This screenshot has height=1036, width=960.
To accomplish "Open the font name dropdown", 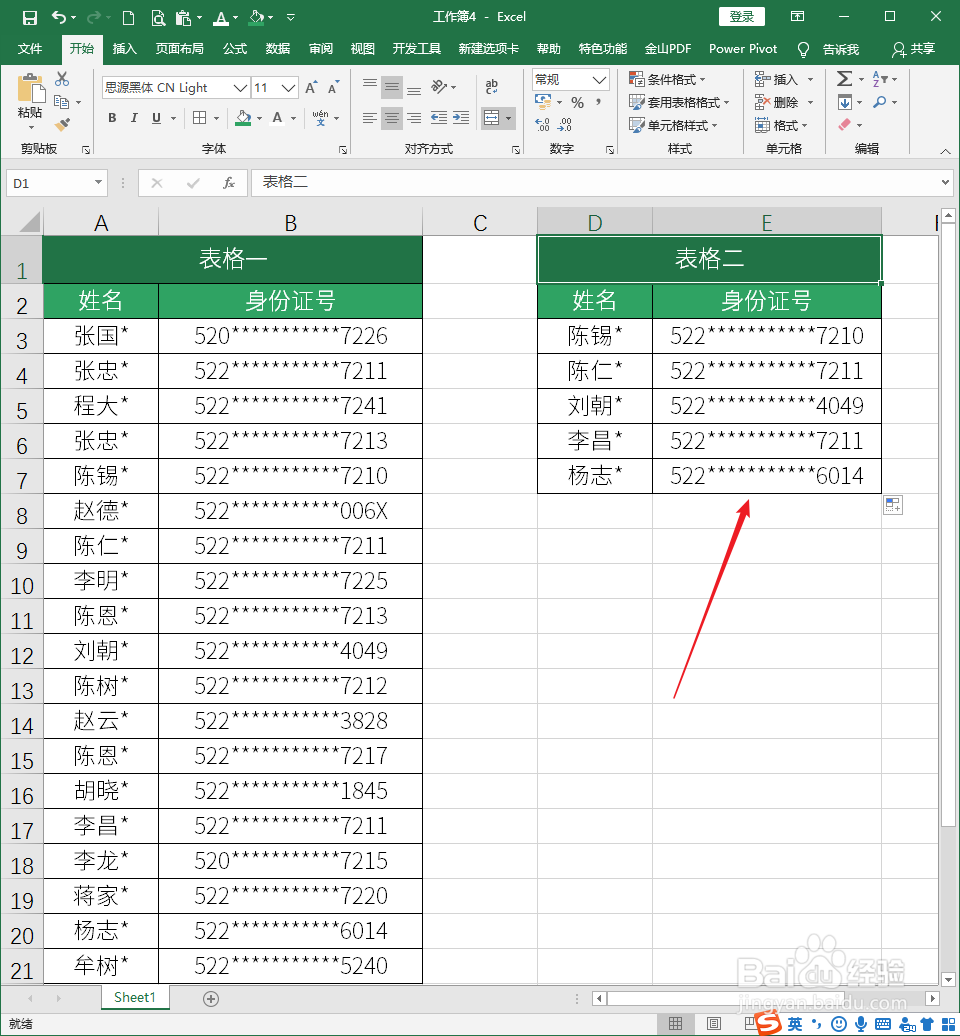I will tap(240, 87).
